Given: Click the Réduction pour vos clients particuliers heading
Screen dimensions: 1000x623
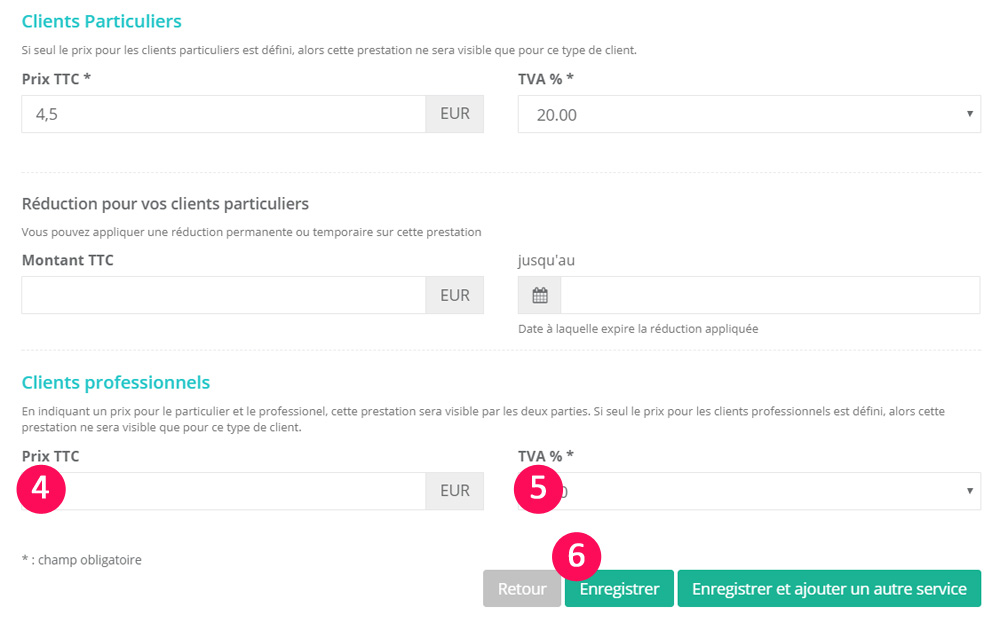Looking at the screenshot, I should pos(165,204).
